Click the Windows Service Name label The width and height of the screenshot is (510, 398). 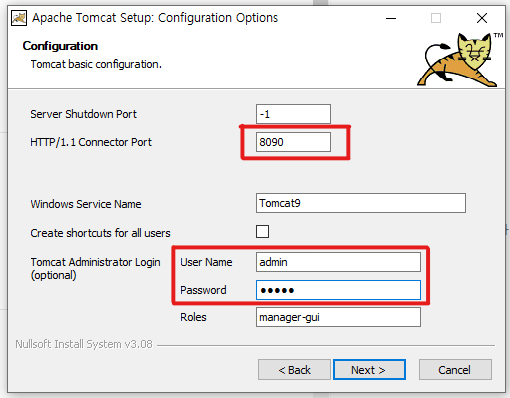click(x=86, y=204)
